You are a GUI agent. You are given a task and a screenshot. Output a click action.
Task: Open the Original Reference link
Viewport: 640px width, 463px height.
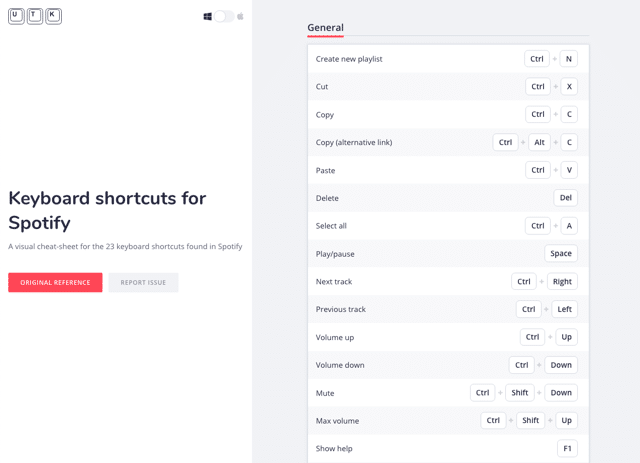pos(55,283)
